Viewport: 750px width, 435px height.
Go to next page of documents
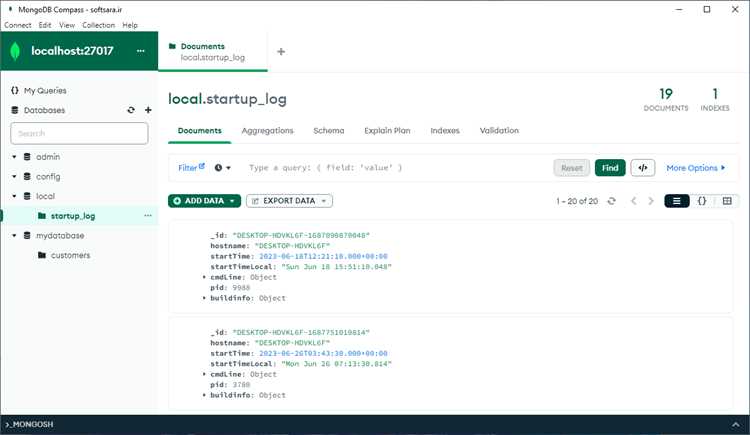651,201
